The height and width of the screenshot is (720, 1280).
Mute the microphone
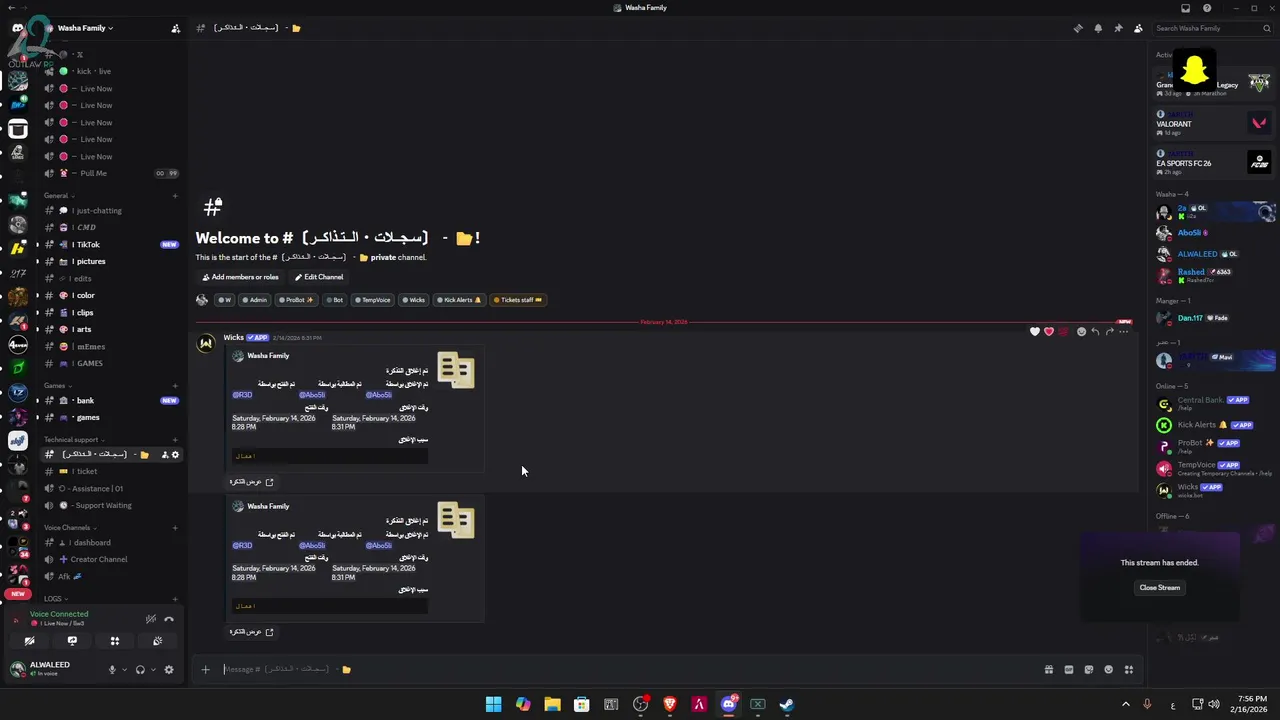click(112, 669)
